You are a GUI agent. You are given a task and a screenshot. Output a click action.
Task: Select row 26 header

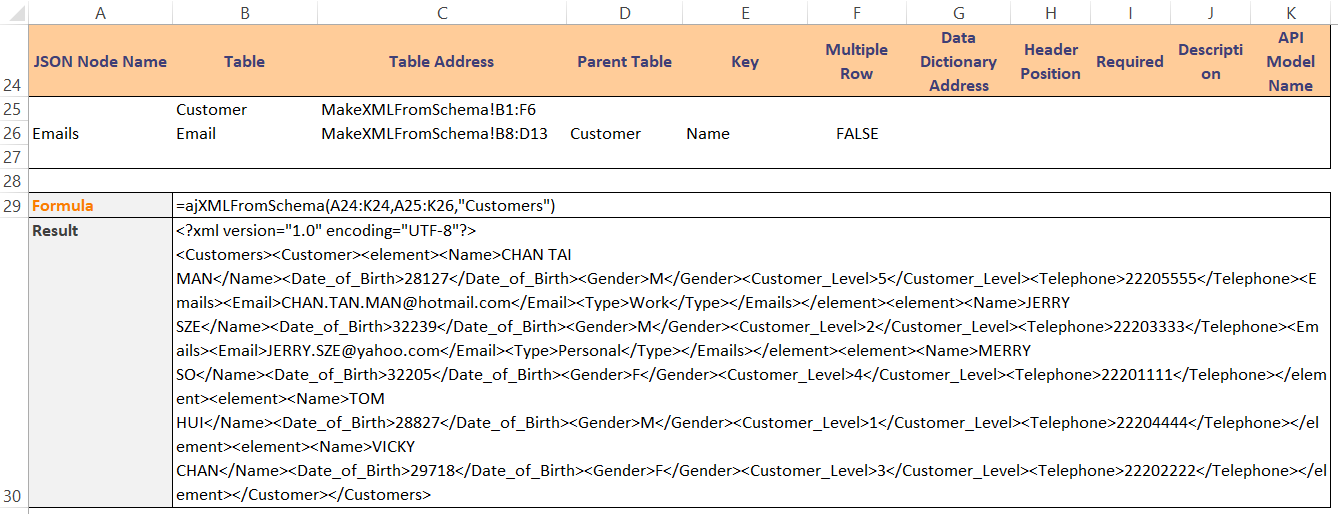(14, 134)
